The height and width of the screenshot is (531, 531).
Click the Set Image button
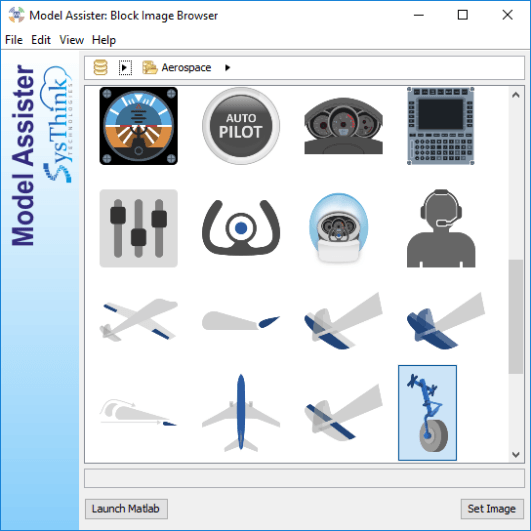coord(492,509)
